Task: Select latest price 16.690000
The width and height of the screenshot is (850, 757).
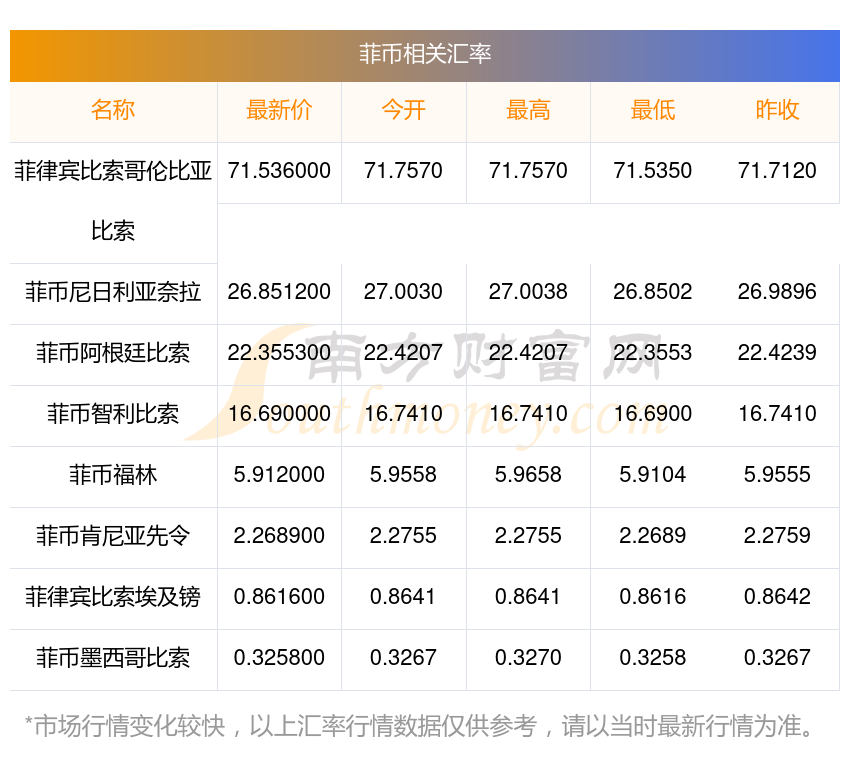Action: (279, 414)
